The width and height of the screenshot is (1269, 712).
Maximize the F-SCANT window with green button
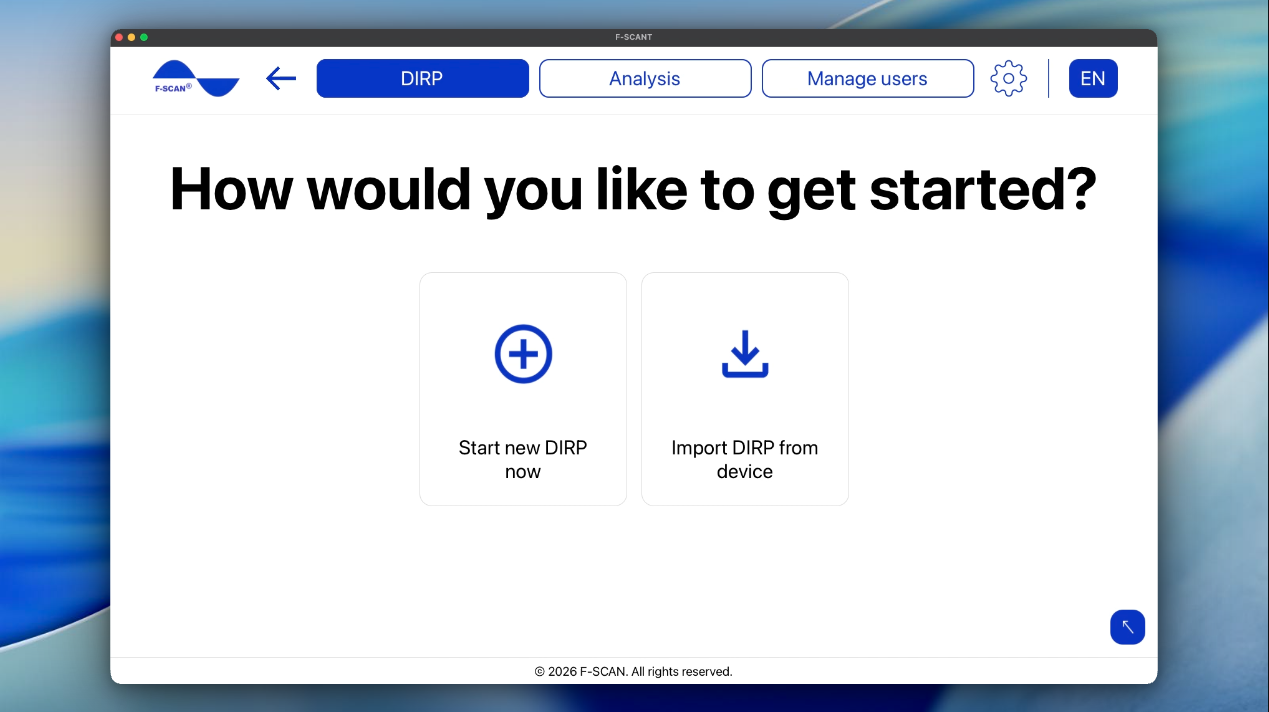(x=144, y=37)
